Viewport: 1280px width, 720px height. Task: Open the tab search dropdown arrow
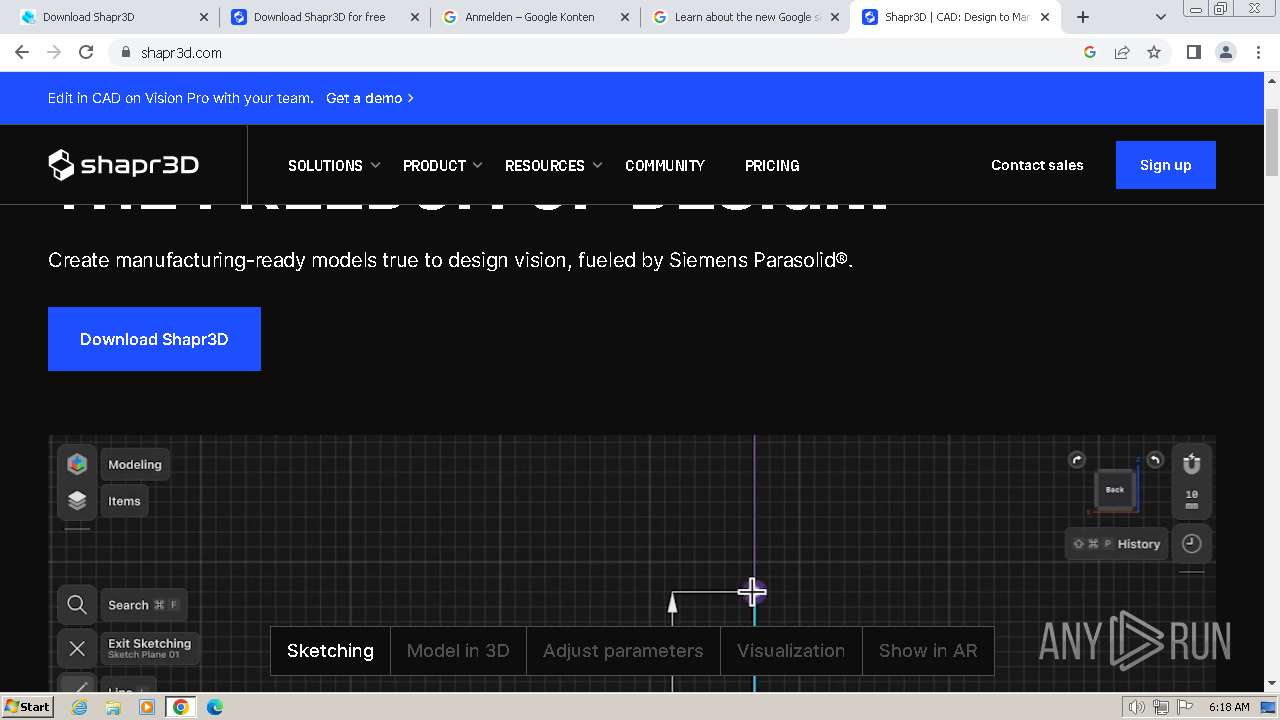coord(1160,17)
